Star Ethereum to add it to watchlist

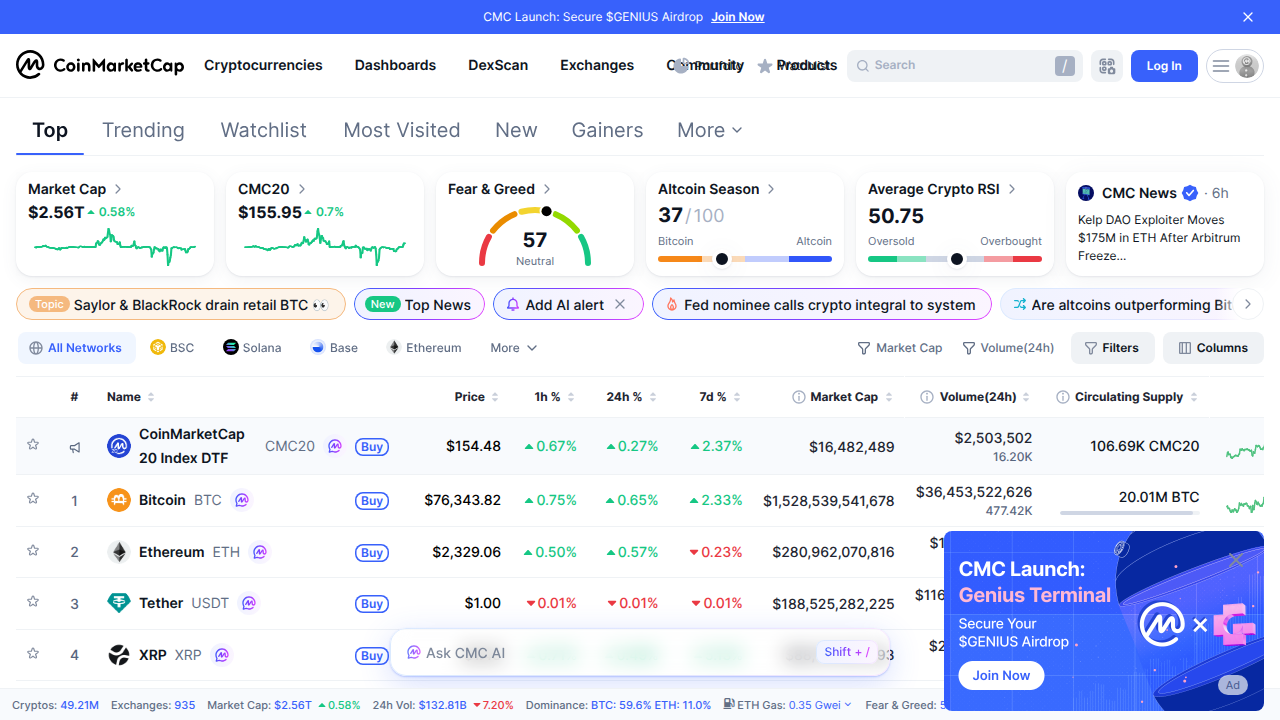[32, 551]
